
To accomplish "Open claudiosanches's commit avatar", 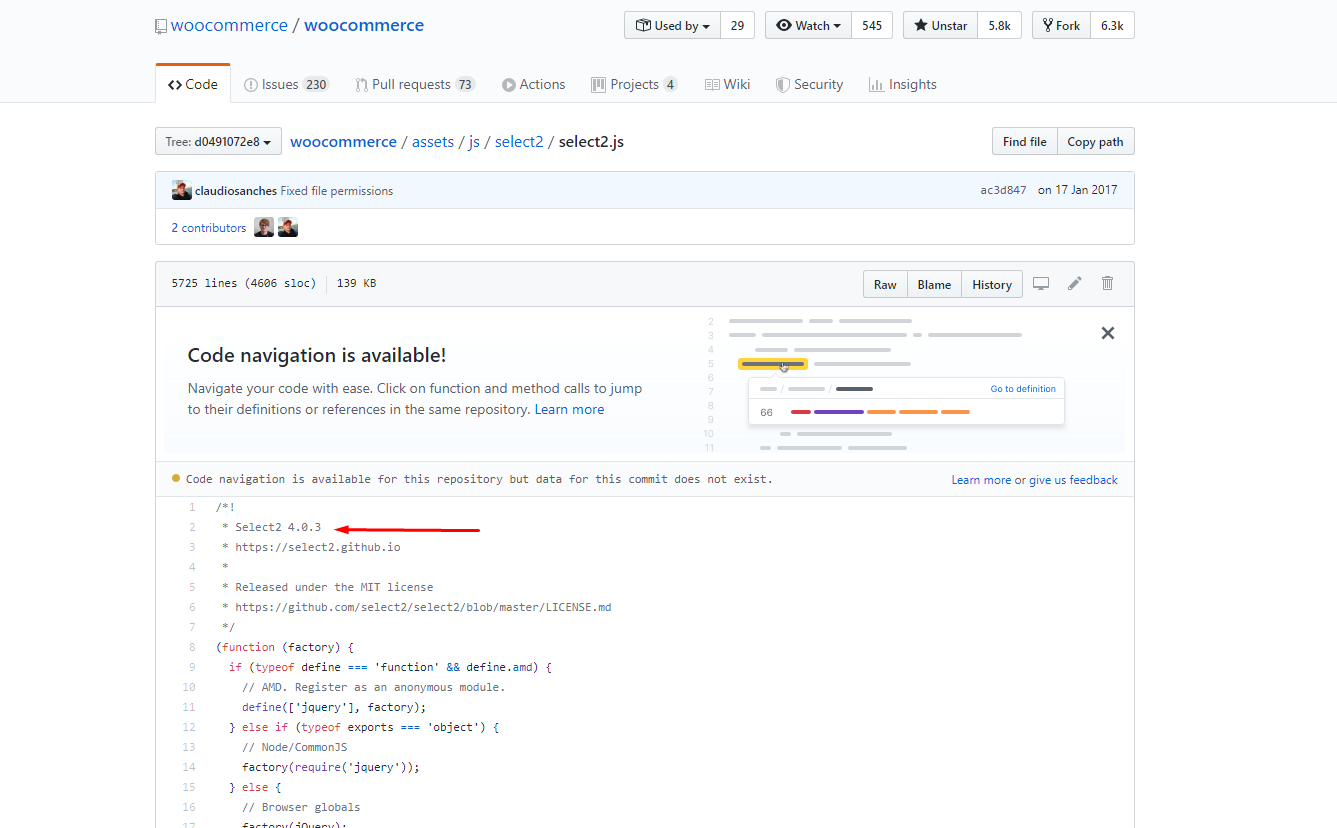I will [x=182, y=189].
